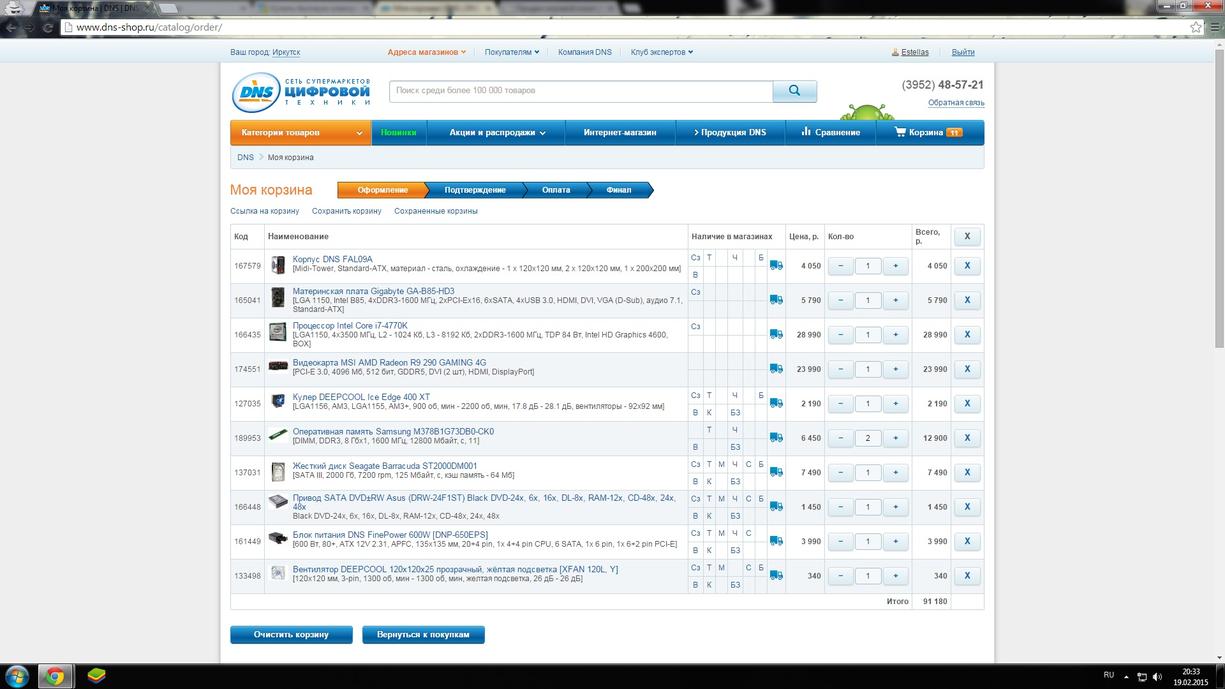Remove Корпус DNS FAL09A with its X button
The image size is (1225, 689).
(967, 266)
